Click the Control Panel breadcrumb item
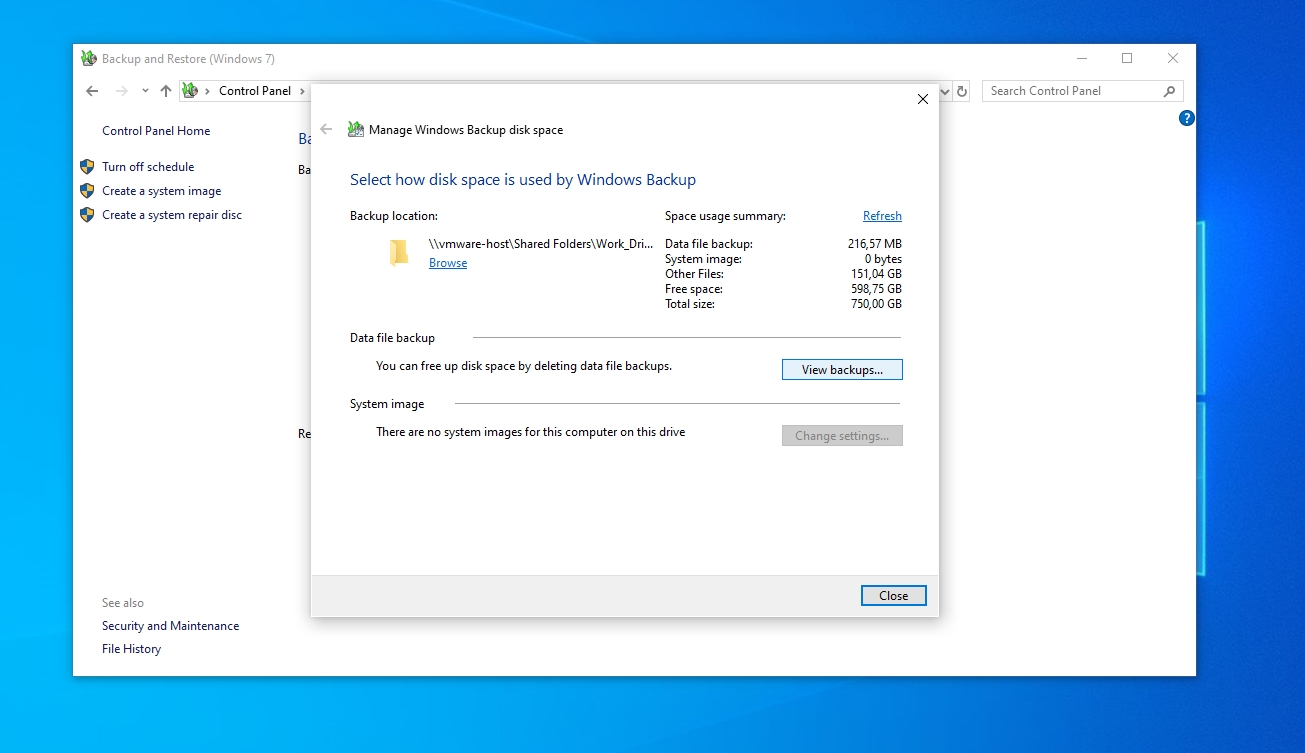1305x753 pixels. pos(255,91)
